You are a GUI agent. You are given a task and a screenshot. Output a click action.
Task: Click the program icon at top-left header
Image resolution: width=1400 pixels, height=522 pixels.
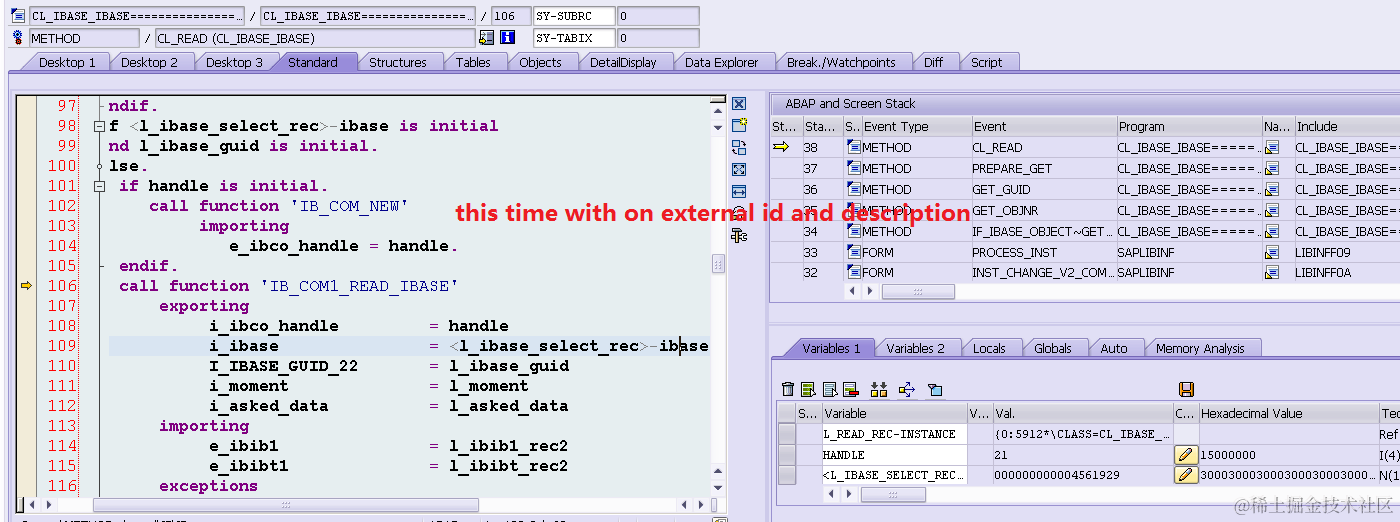pos(17,16)
